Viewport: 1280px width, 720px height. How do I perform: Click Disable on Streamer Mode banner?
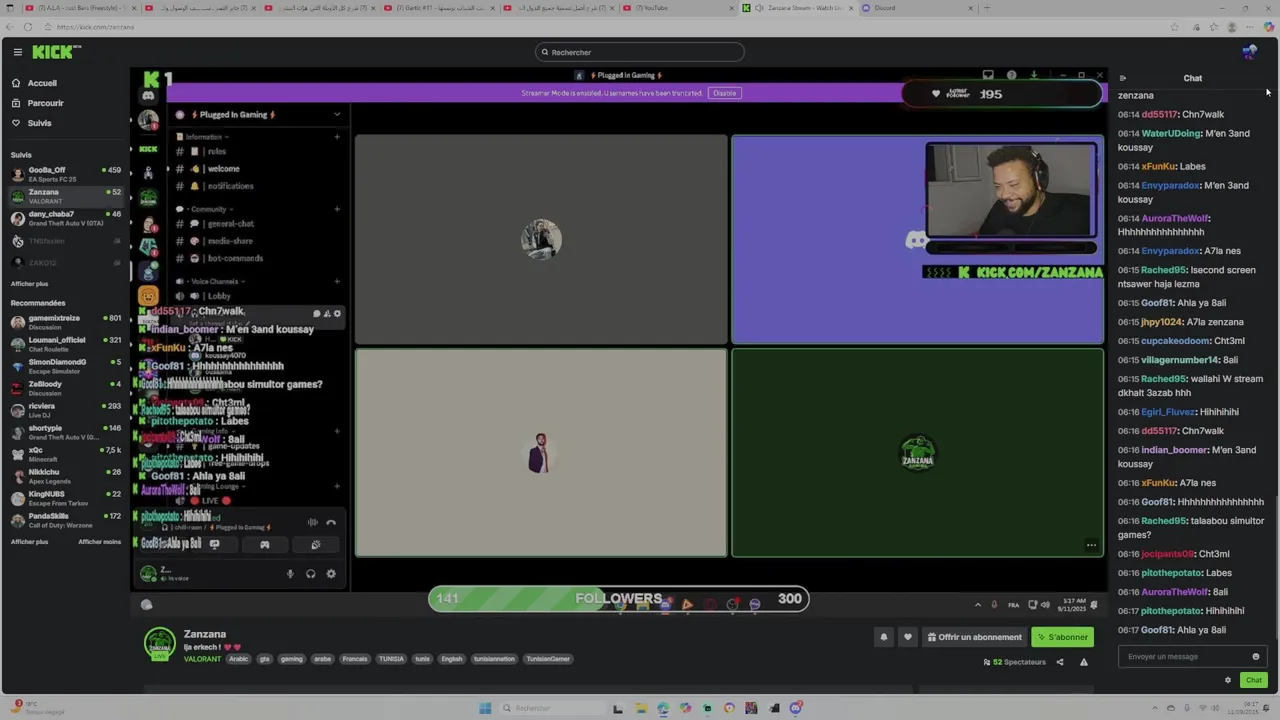[724, 93]
